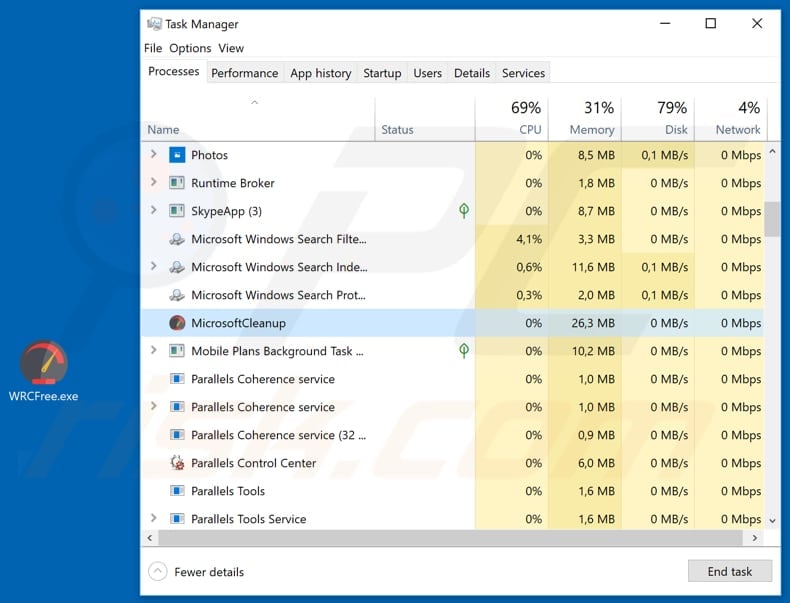Expand Microsoft Windows Search Indexer group
The height and width of the screenshot is (603, 790).
[153, 266]
